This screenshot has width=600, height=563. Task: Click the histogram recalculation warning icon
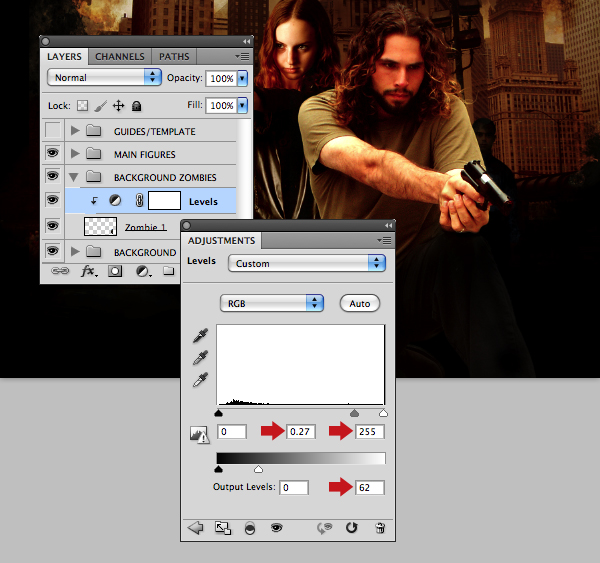(x=199, y=435)
